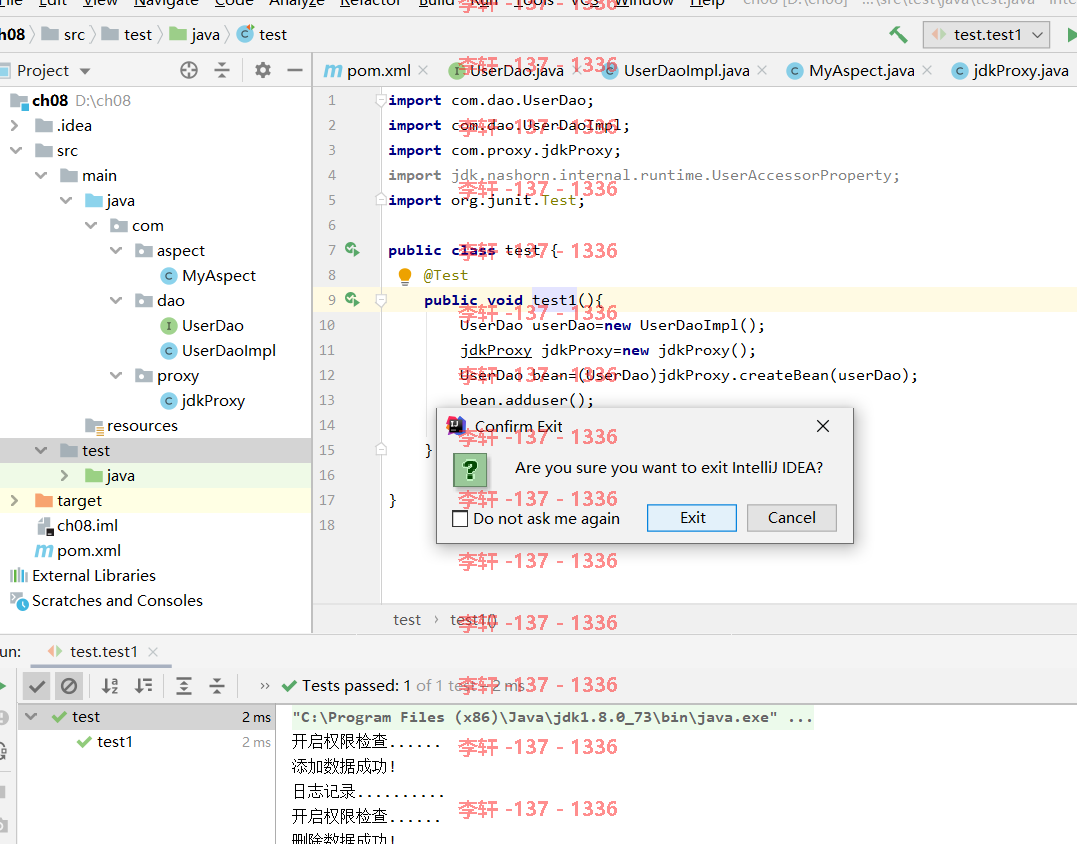
Task: Close the Confirm Exit dialog with X
Action: tap(823, 426)
